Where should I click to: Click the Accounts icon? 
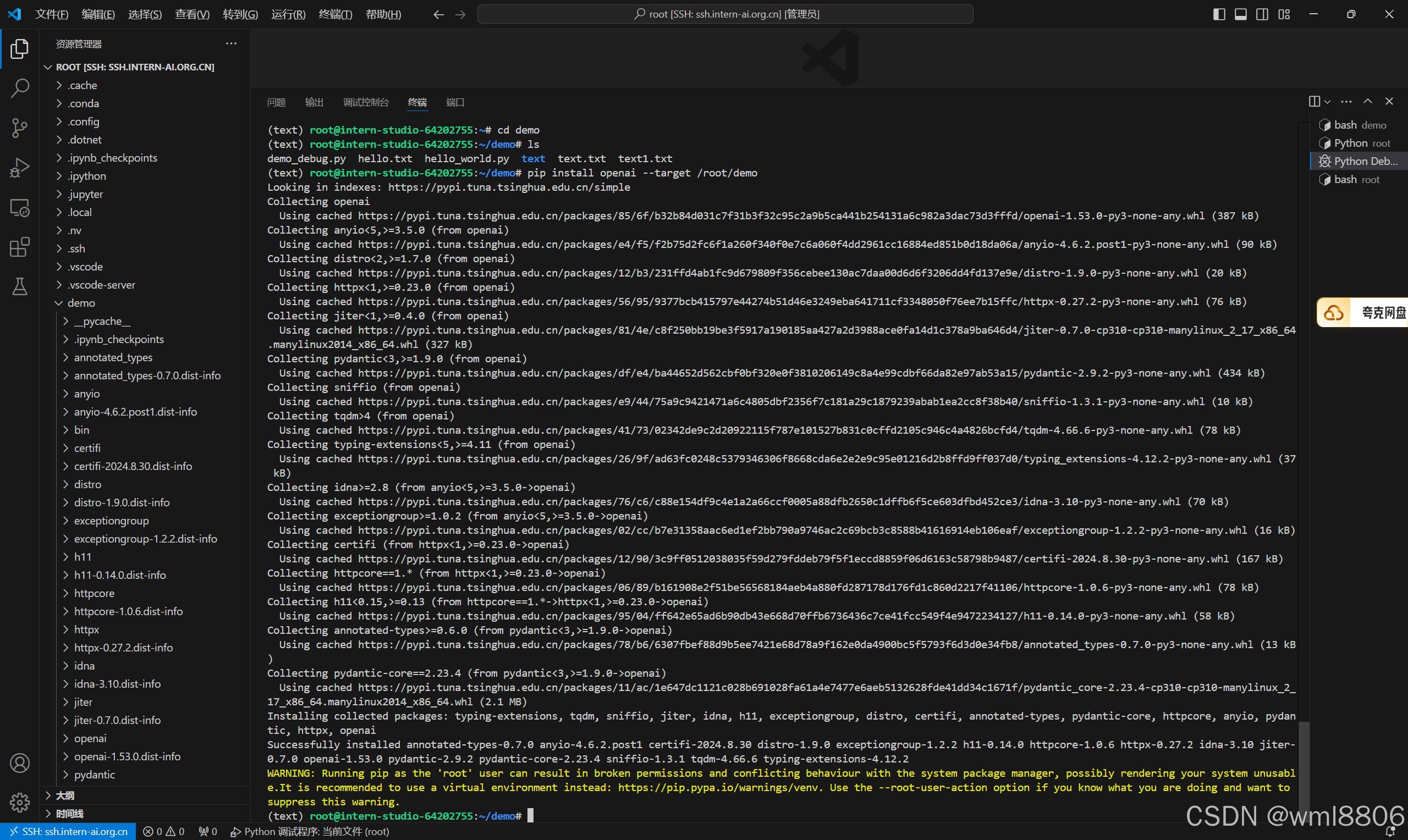pos(20,763)
